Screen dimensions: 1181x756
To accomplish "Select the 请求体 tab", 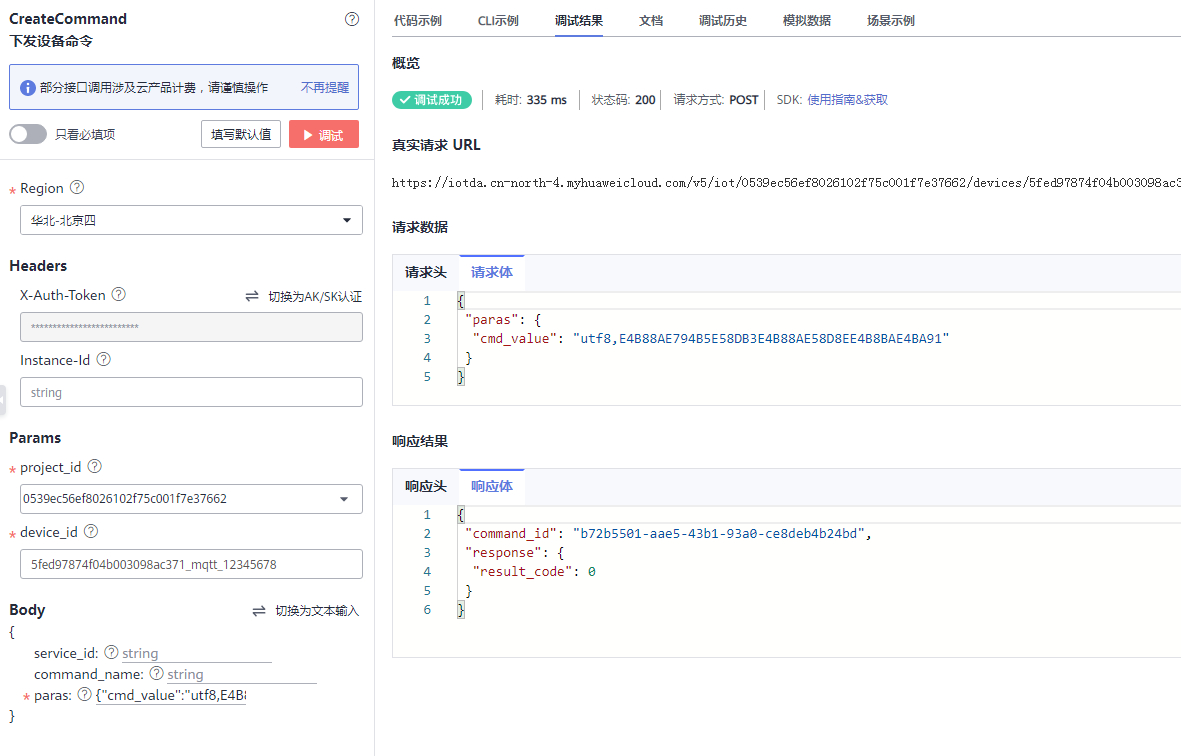I will [492, 273].
